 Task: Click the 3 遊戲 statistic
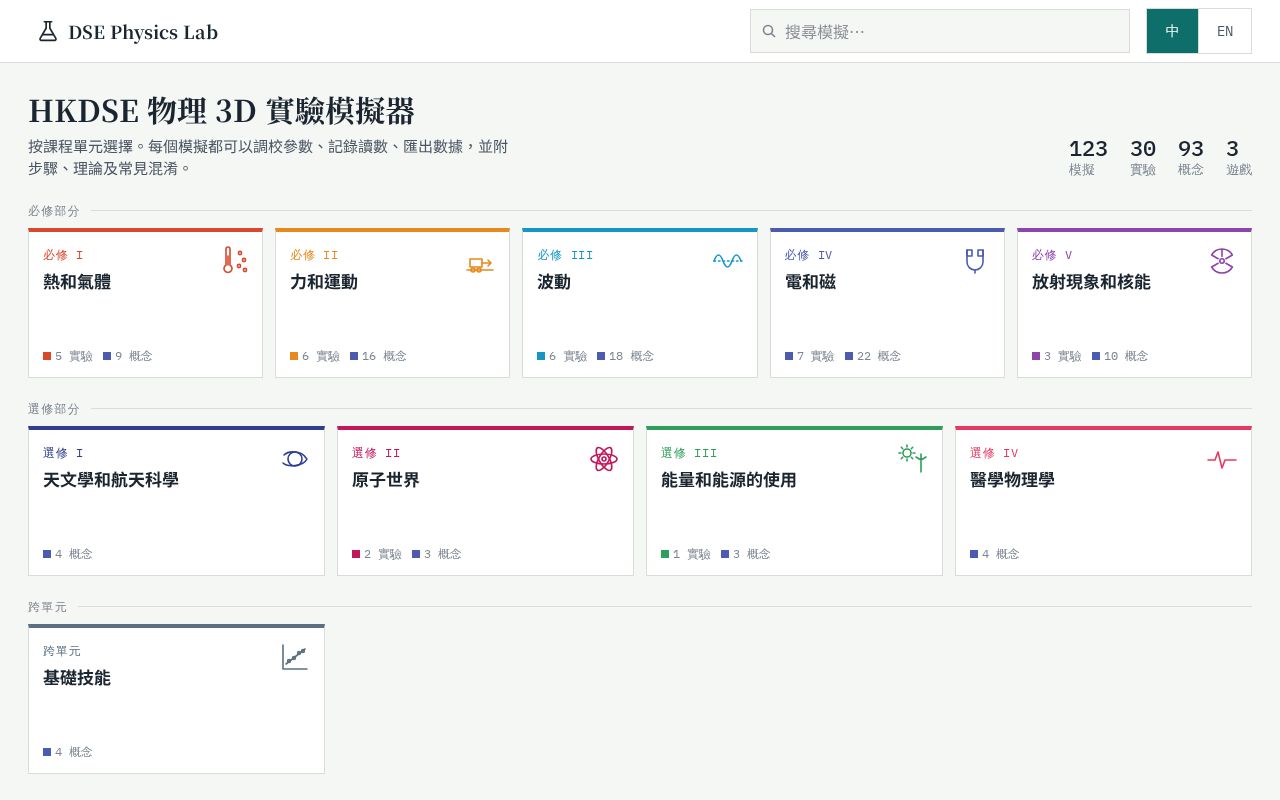[1239, 158]
